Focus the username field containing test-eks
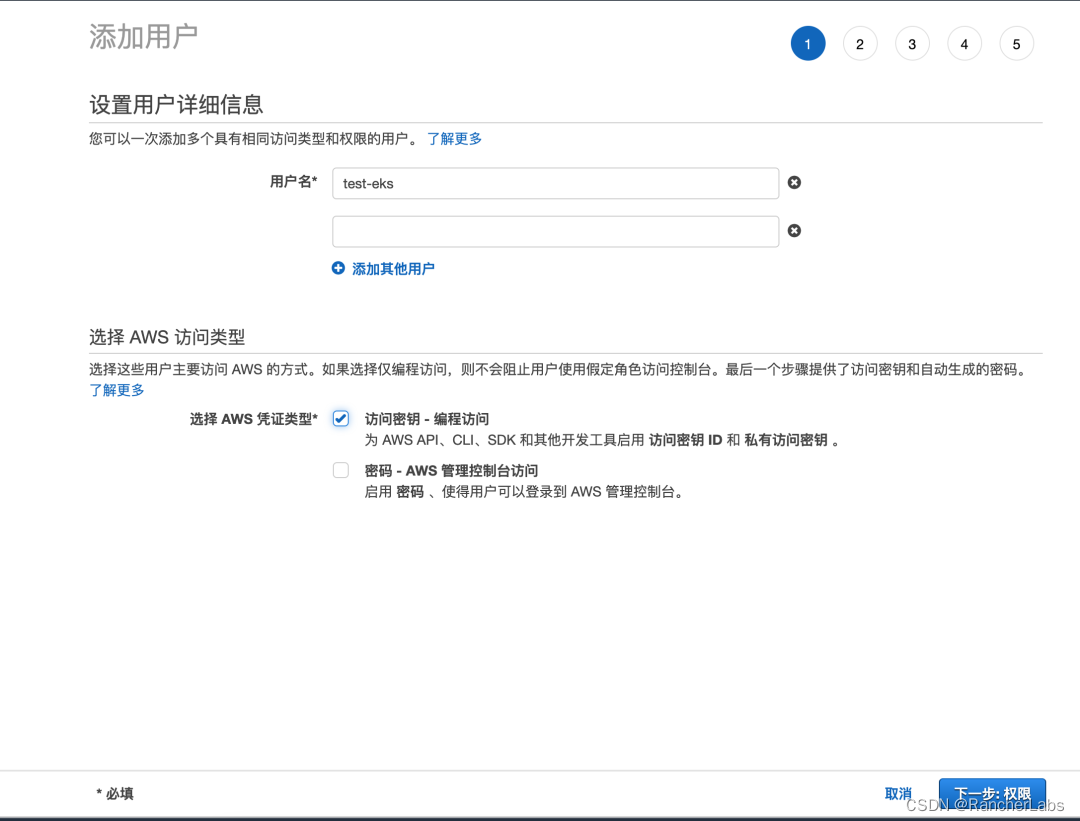This screenshot has height=821, width=1080. (556, 183)
